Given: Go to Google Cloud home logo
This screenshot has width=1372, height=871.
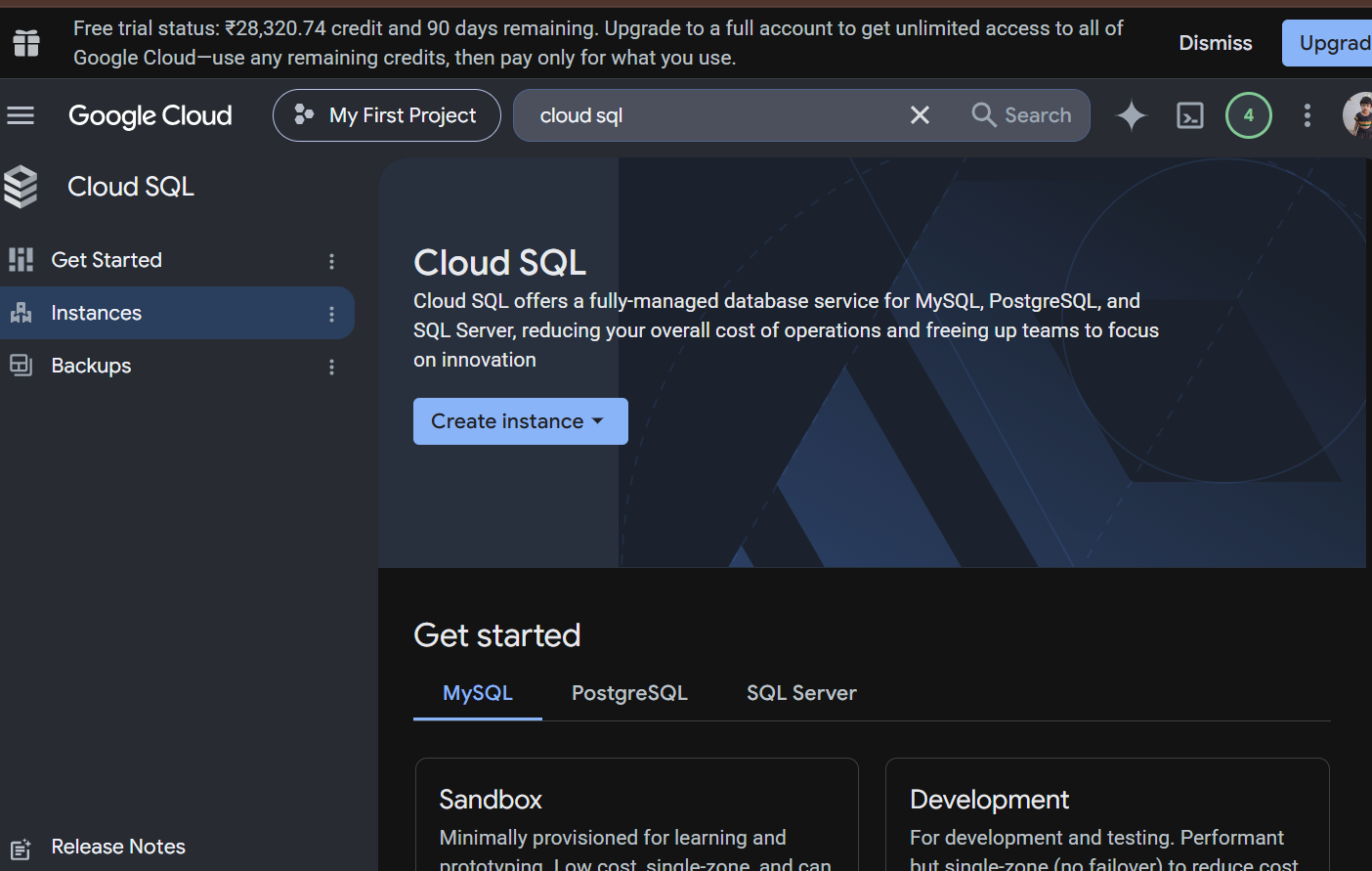Looking at the screenshot, I should (150, 115).
